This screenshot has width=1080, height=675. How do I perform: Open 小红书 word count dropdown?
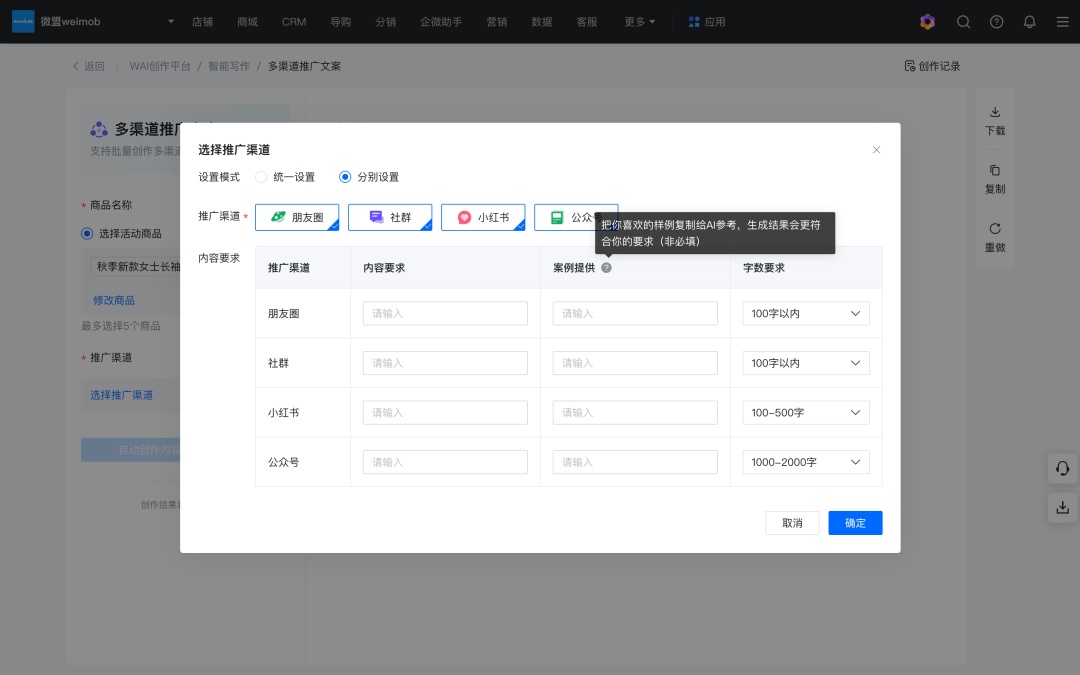tap(806, 413)
